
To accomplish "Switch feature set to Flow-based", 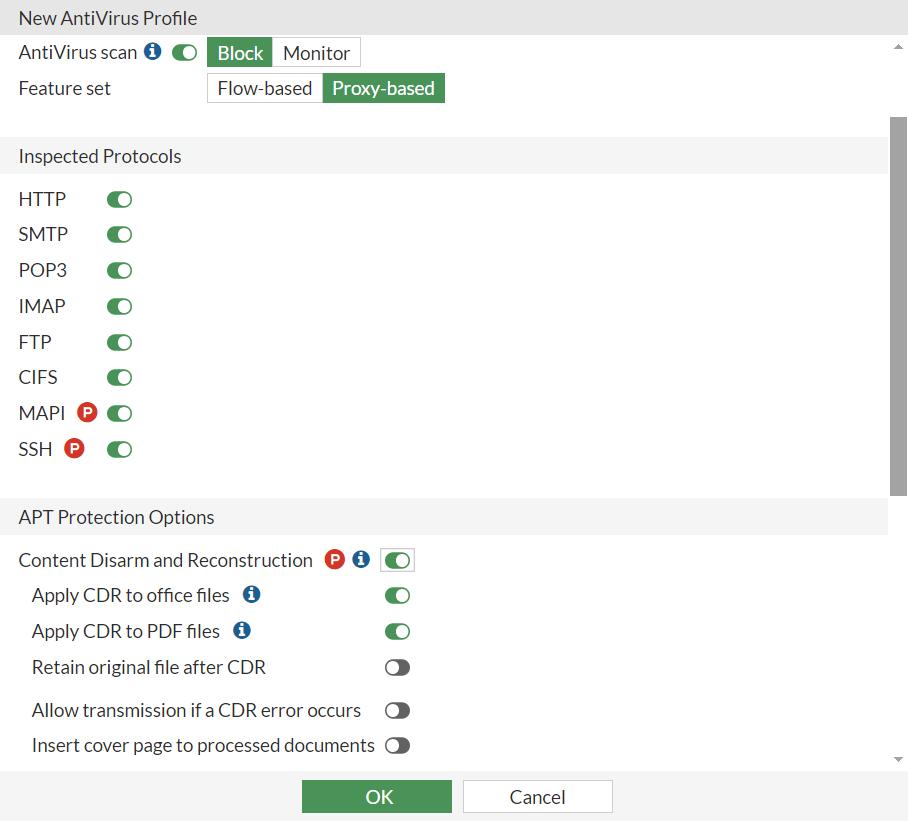I will [x=265, y=88].
